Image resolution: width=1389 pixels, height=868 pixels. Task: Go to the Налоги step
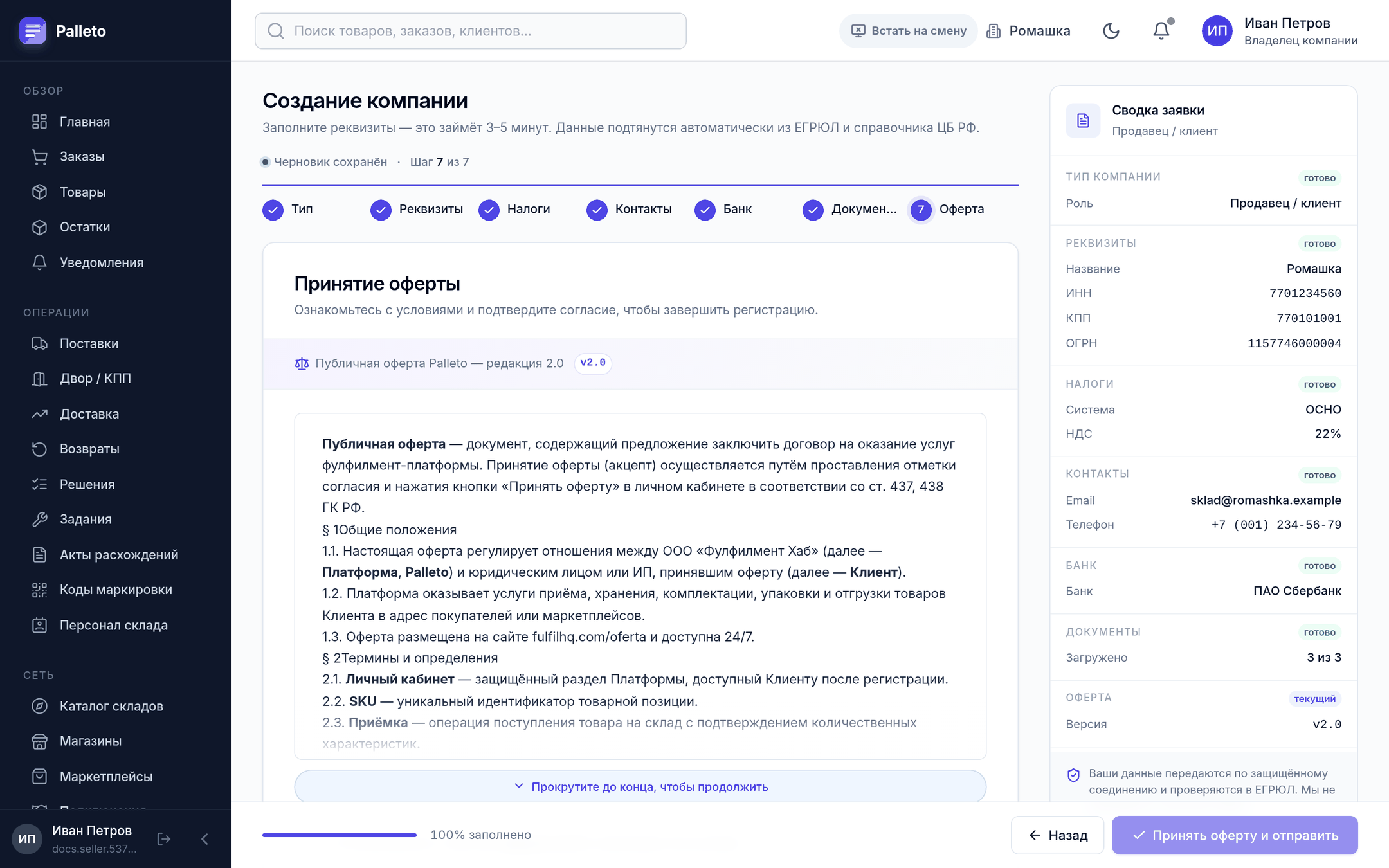(514, 210)
